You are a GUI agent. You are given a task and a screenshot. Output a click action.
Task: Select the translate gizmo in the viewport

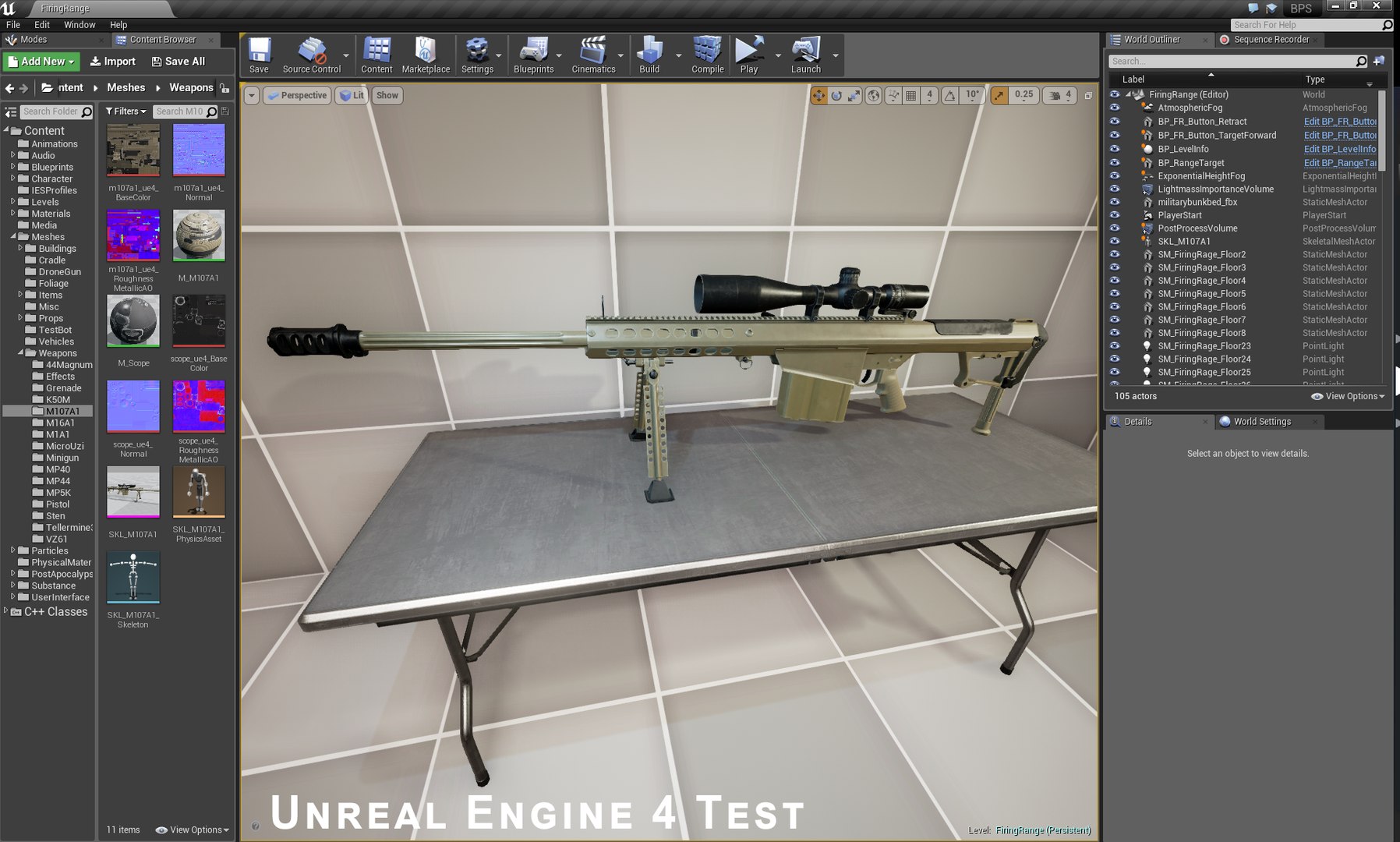pos(818,95)
